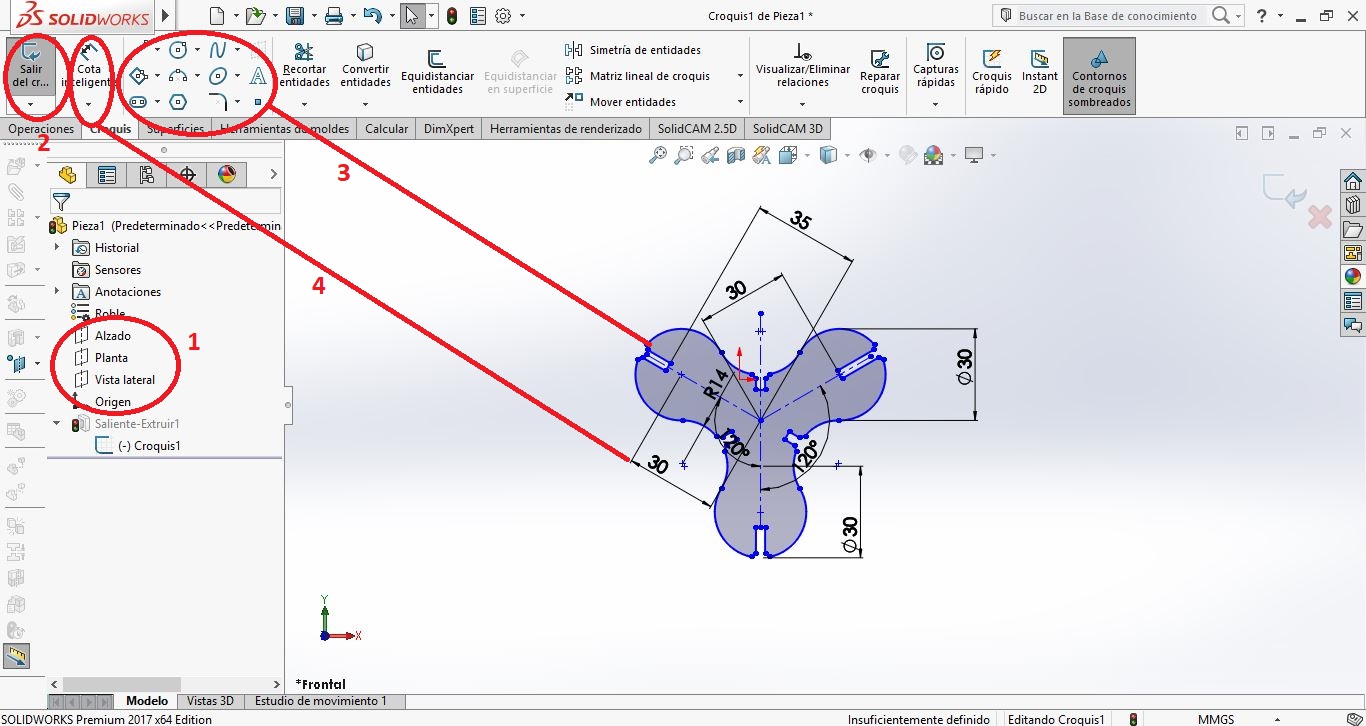
Task: Open the Options gear icon
Action: coord(503,16)
